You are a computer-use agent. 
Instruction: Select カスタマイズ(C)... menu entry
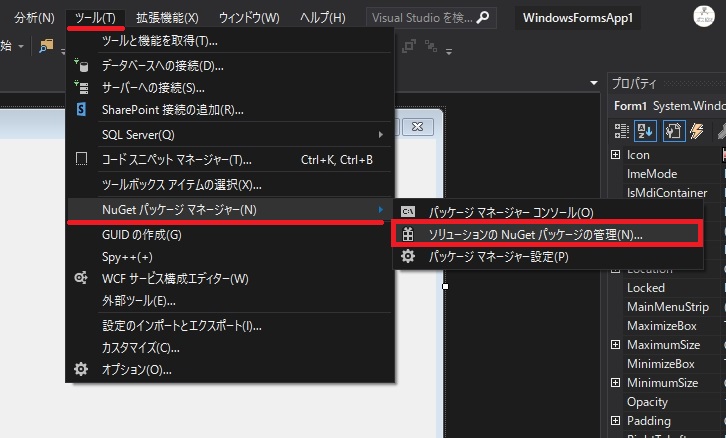click(x=230, y=348)
